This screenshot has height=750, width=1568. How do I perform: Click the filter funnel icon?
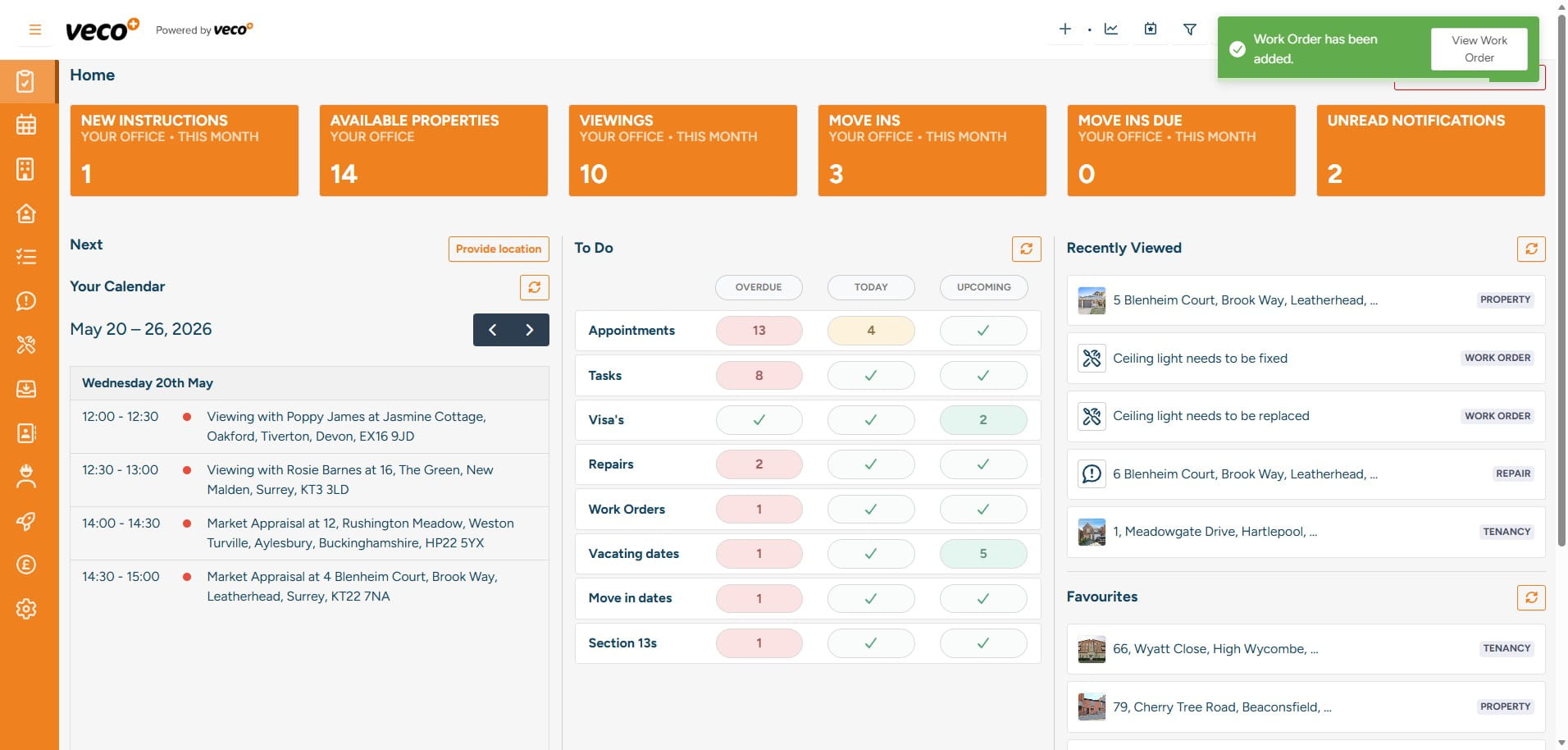(1190, 30)
